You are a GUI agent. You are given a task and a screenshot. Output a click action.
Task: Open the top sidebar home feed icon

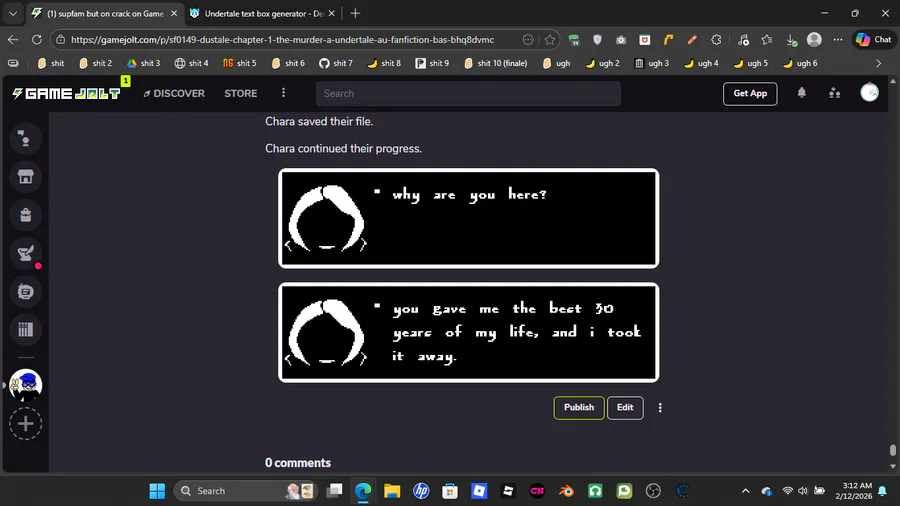coord(25,138)
